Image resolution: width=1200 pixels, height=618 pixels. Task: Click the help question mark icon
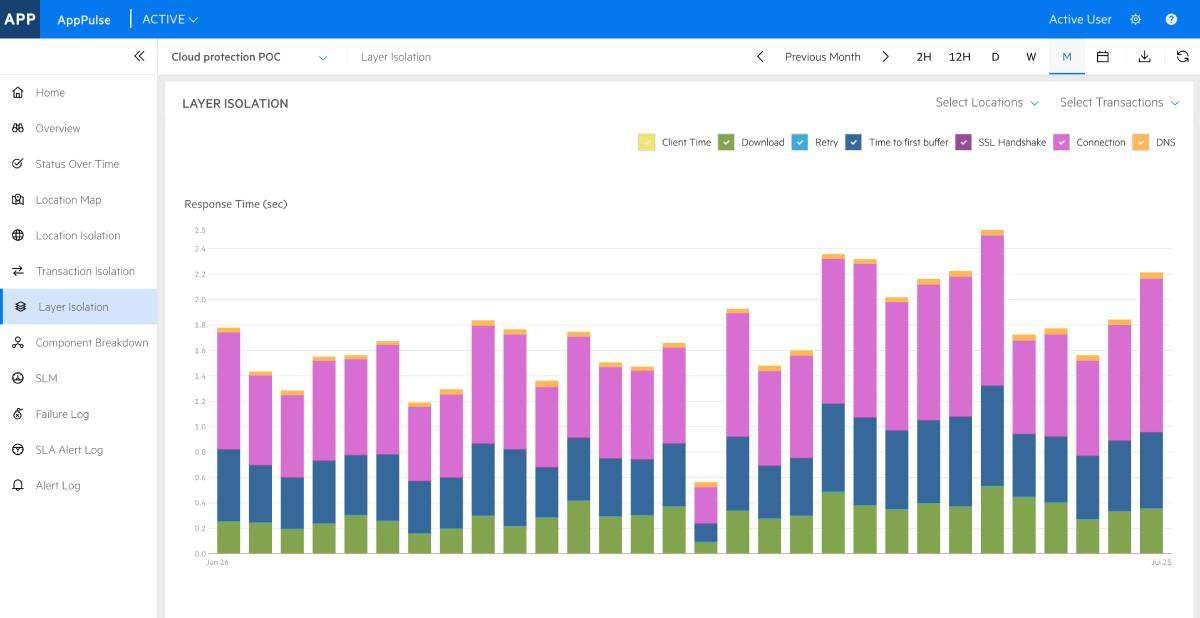coord(1171,19)
